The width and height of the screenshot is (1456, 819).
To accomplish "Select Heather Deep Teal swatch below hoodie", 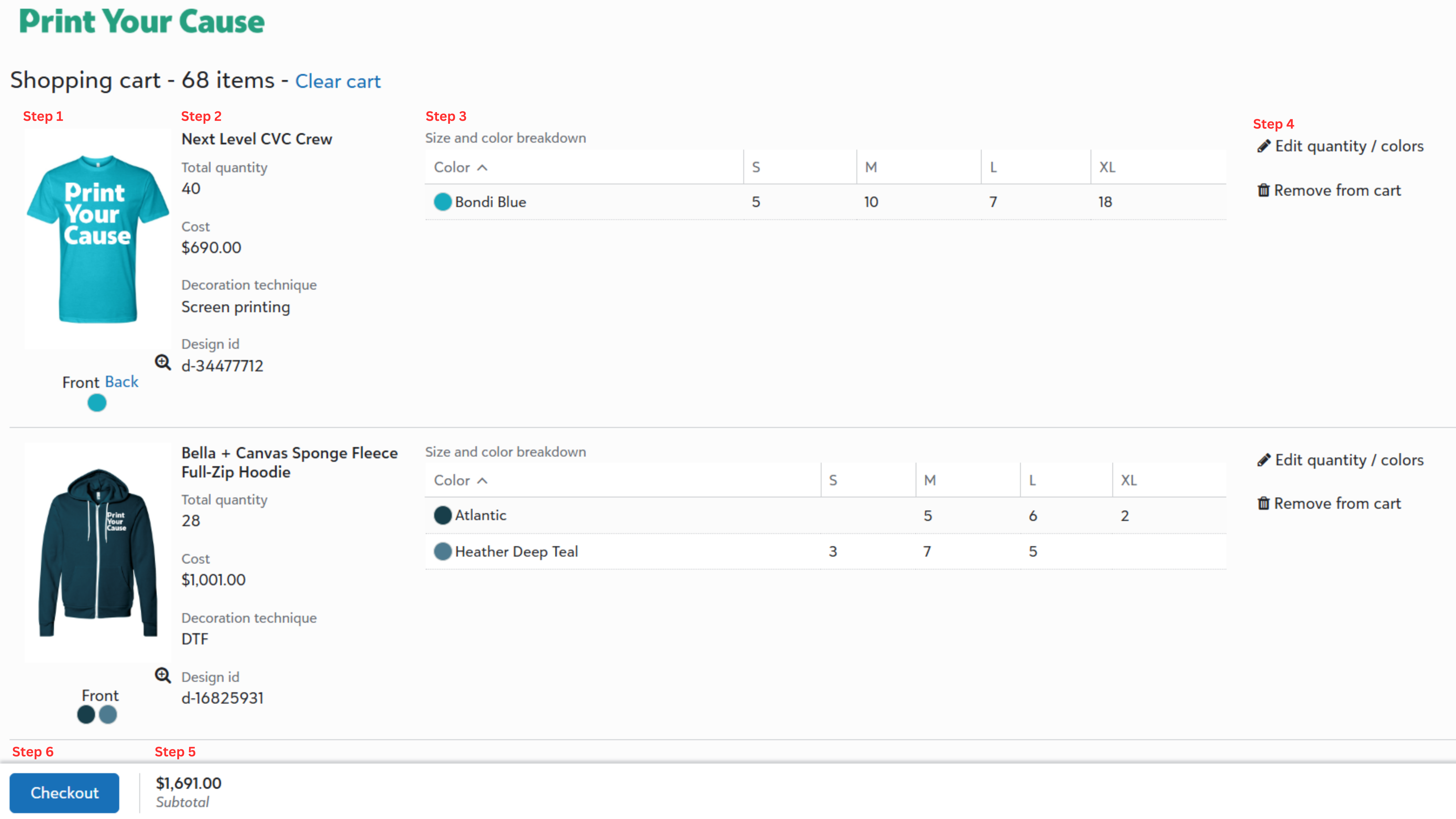I will [x=108, y=714].
